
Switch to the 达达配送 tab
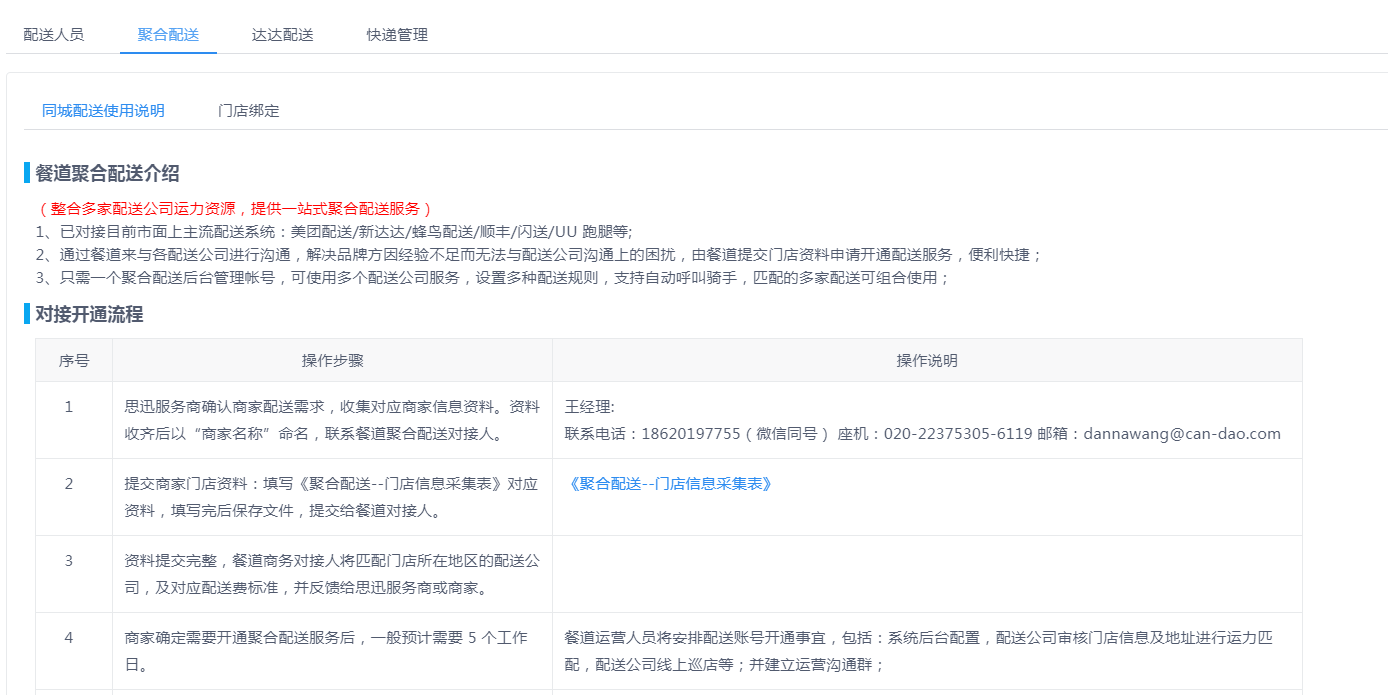pyautogui.click(x=283, y=35)
